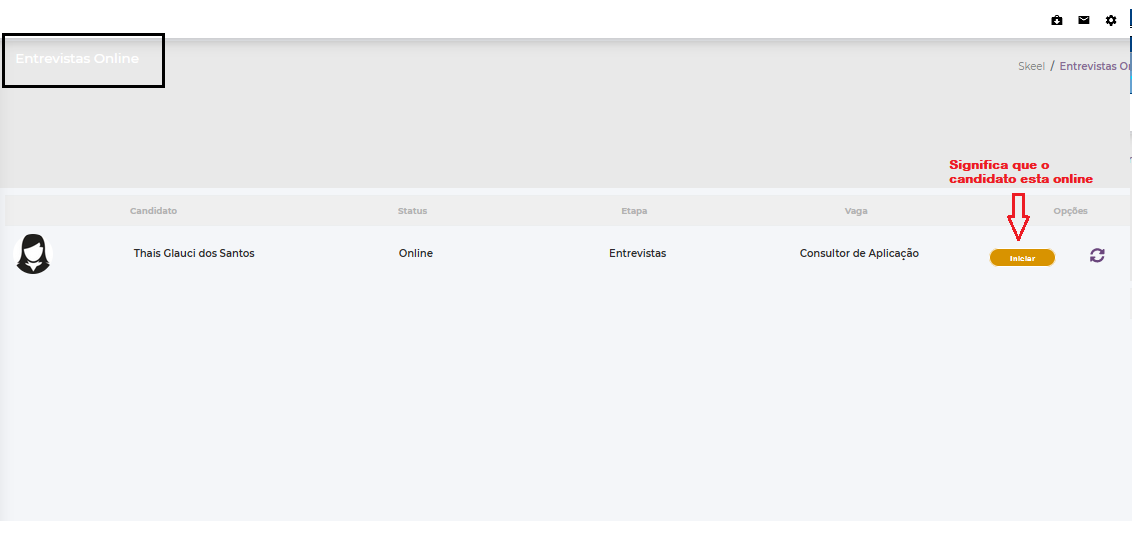This screenshot has width=1147, height=557.
Task: Open the mail envelope icon
Action: coord(1084,20)
